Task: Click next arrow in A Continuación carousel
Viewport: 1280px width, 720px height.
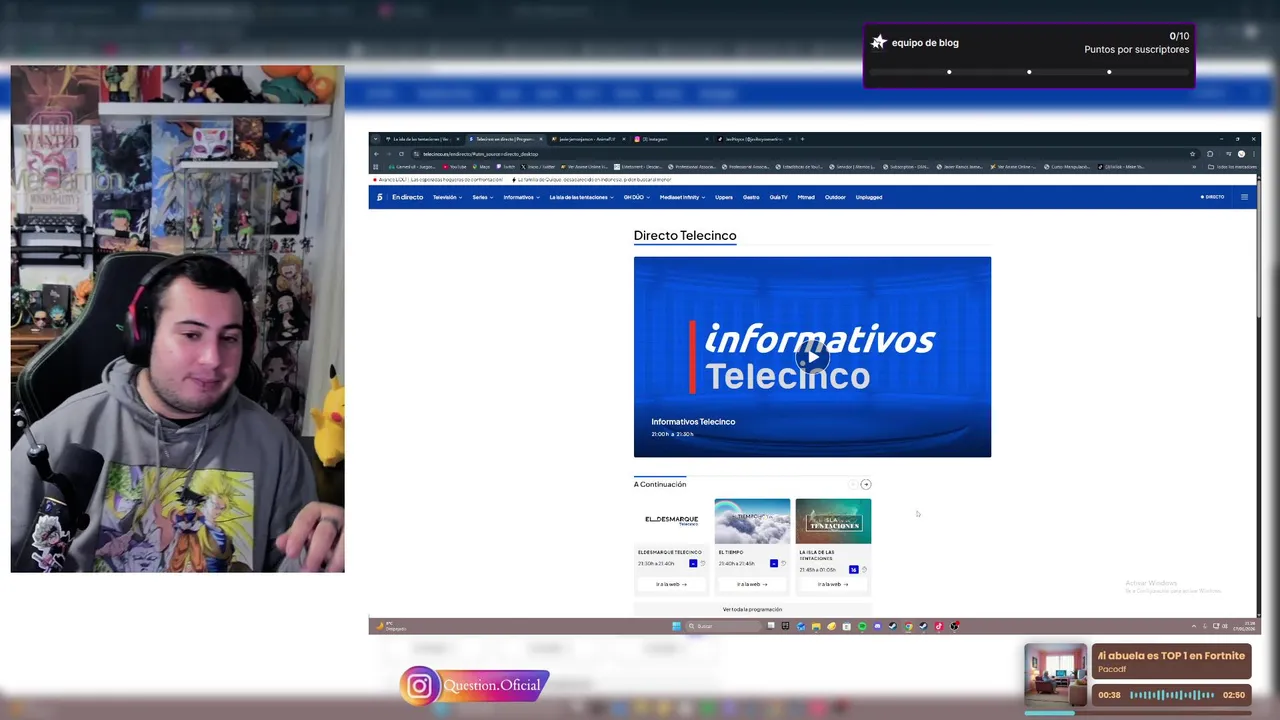Action: click(866, 484)
